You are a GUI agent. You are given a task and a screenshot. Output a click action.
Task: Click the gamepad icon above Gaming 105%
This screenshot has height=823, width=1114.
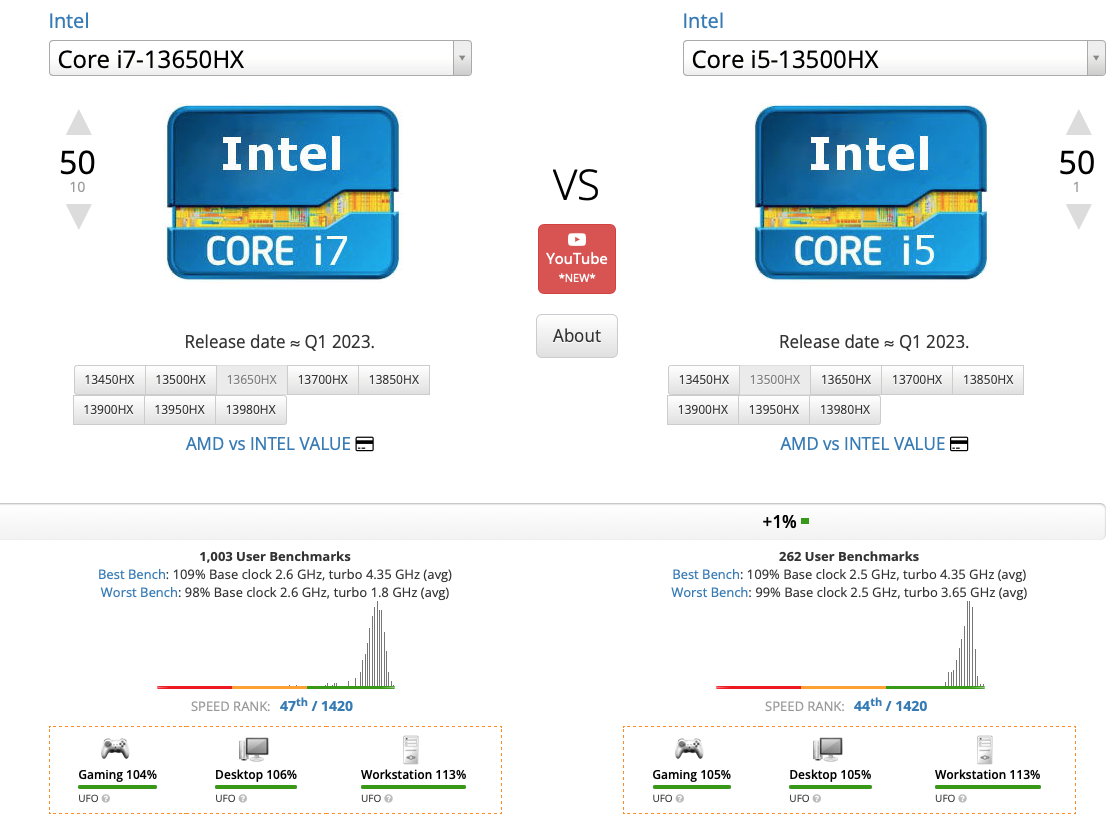(x=689, y=749)
